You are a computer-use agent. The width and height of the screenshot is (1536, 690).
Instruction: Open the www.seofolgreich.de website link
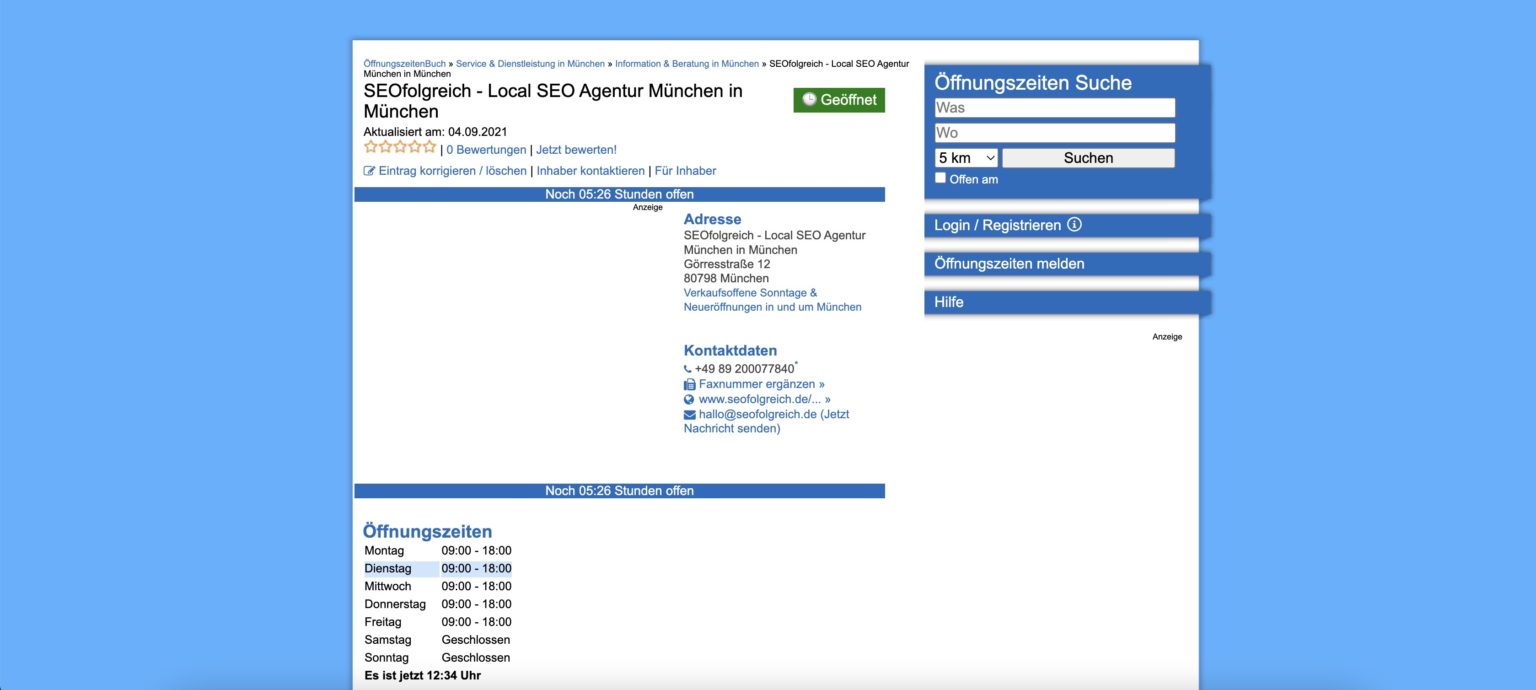click(x=765, y=399)
